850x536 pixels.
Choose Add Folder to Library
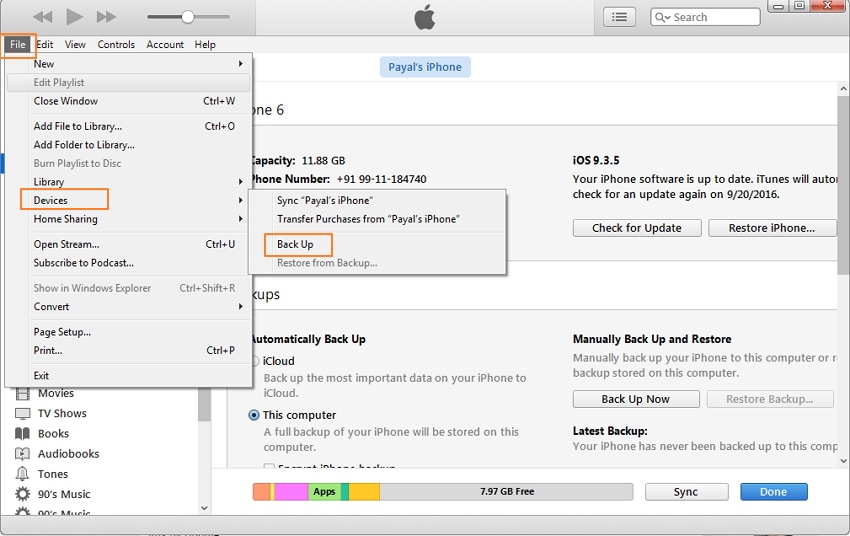pyautogui.click(x=128, y=145)
